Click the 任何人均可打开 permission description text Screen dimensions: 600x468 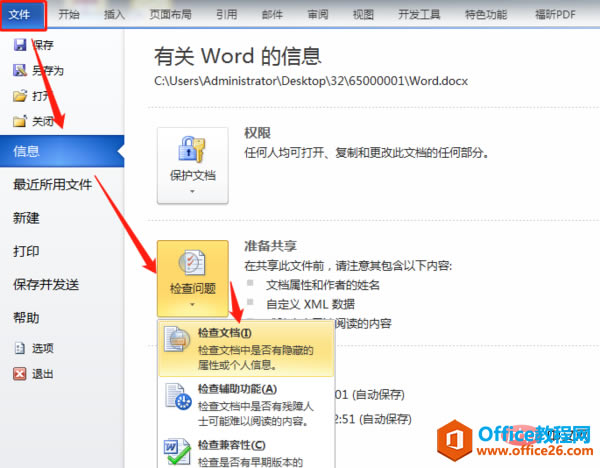point(367,153)
